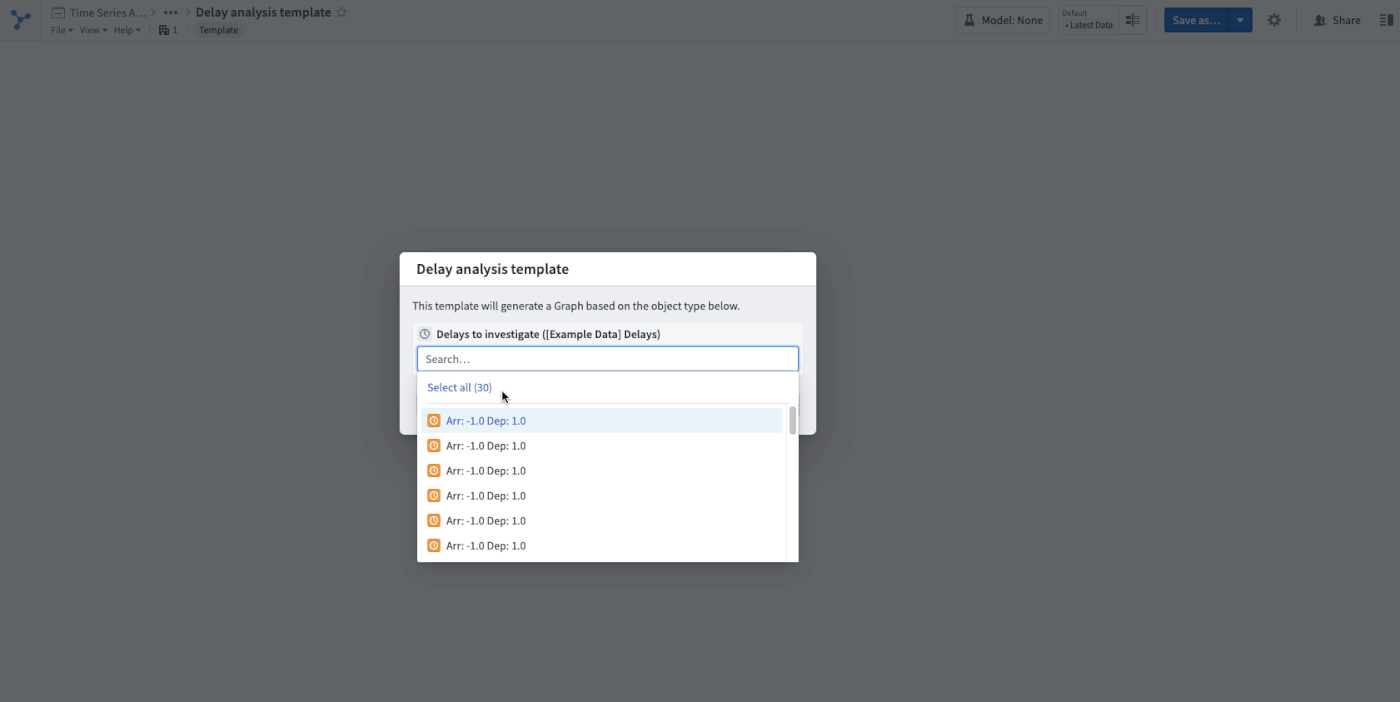Image resolution: width=1400 pixels, height=702 pixels.
Task: Open the Save as dropdown arrow
Action: click(x=1240, y=20)
